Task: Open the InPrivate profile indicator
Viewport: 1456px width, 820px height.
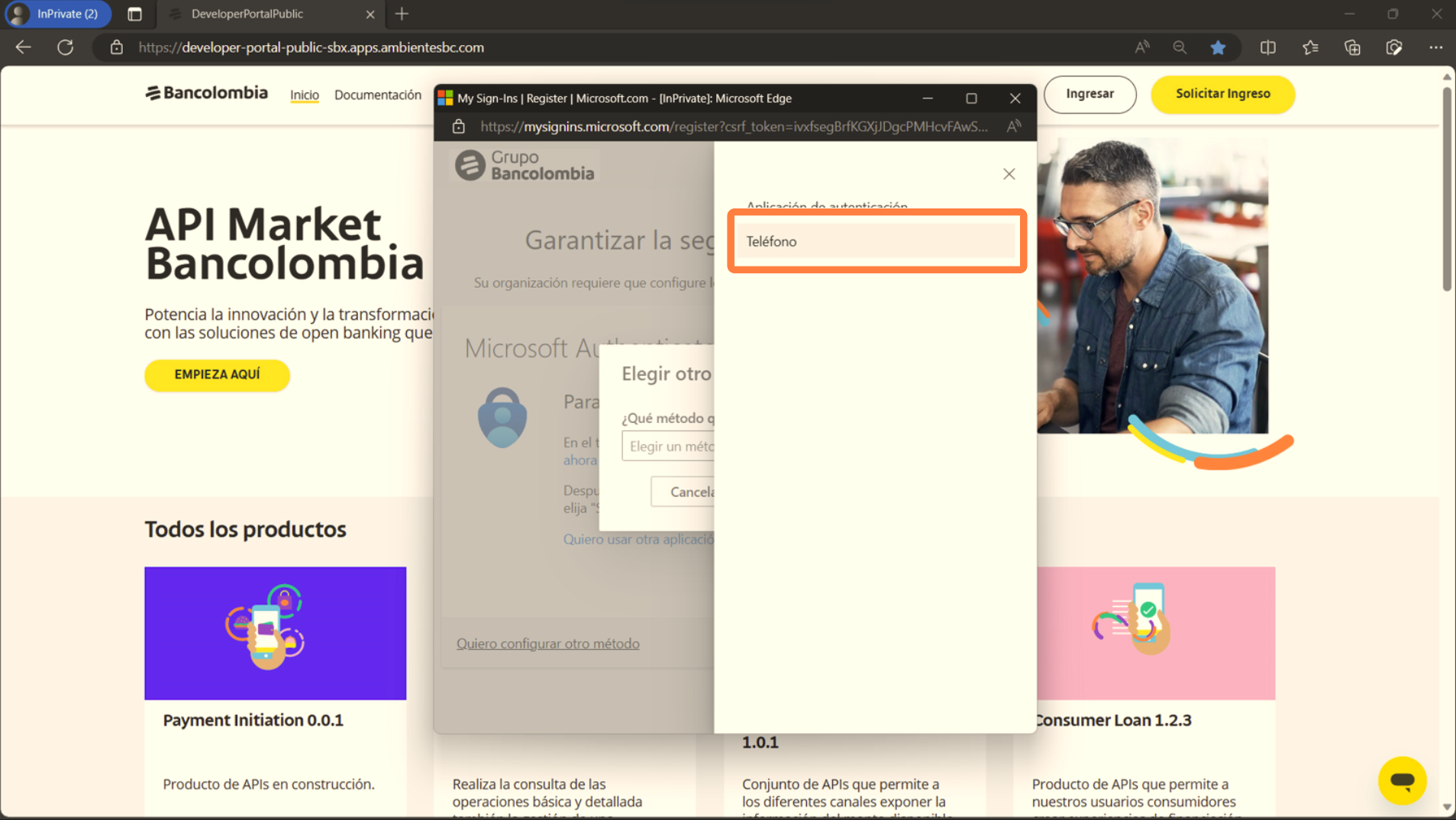Action: (56, 14)
